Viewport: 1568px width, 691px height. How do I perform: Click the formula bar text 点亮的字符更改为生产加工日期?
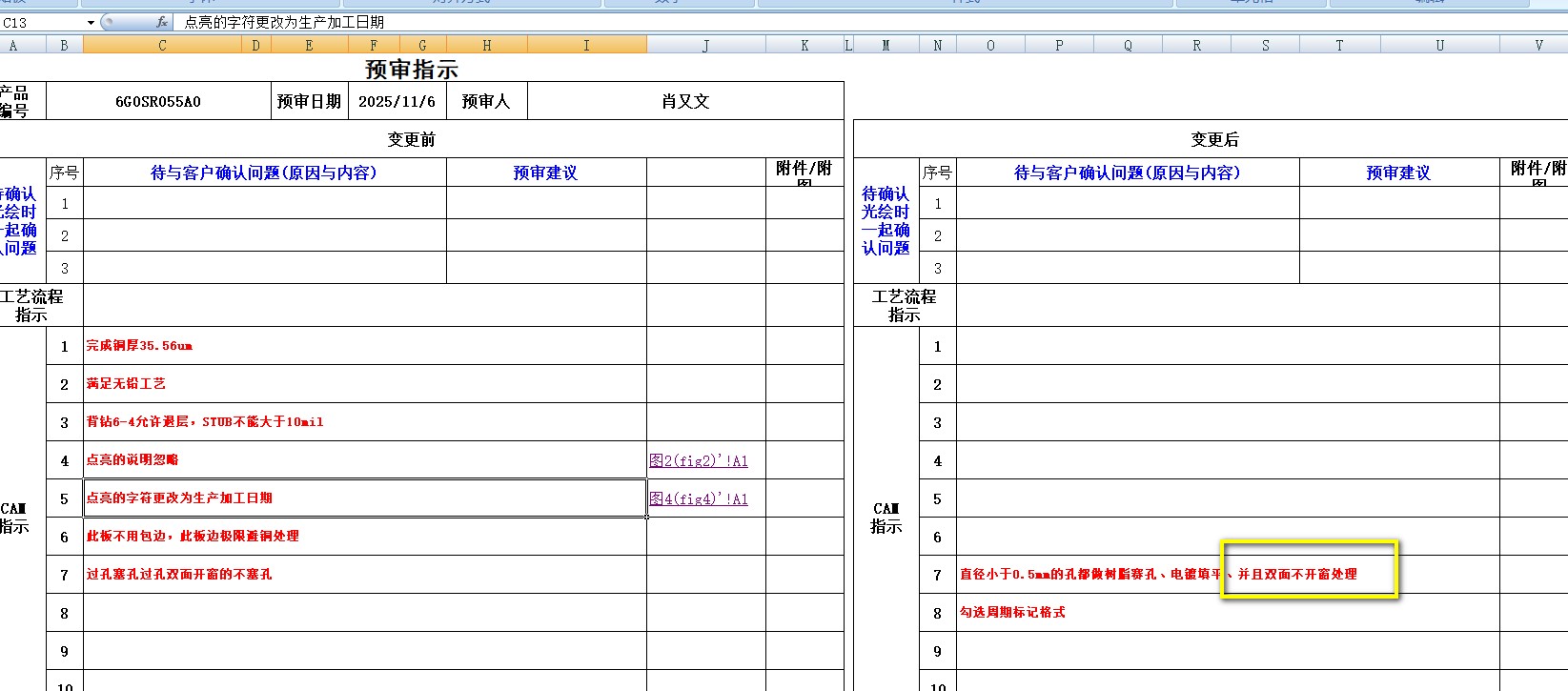click(284, 22)
